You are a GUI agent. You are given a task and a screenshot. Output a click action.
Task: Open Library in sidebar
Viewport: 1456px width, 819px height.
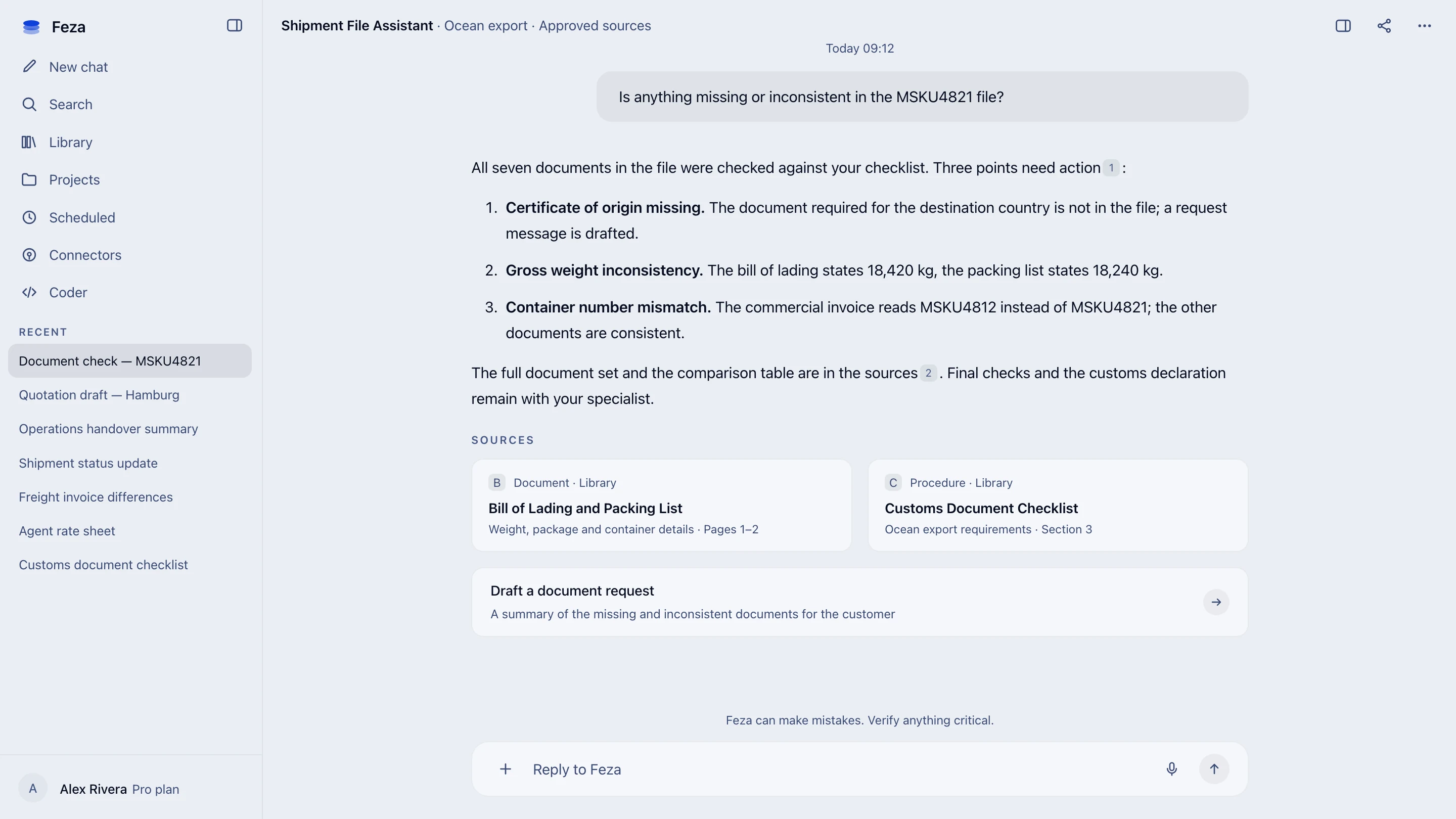tap(130, 142)
